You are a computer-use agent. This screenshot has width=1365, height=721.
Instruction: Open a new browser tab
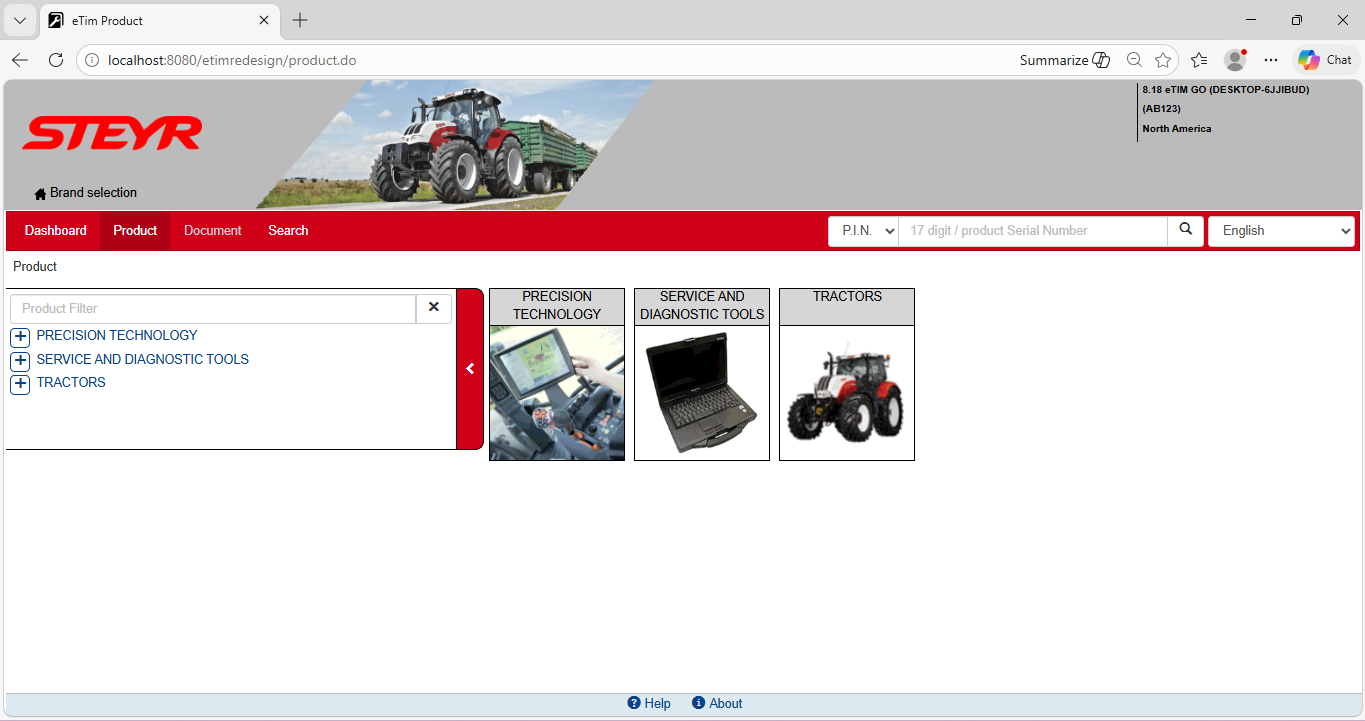300,20
